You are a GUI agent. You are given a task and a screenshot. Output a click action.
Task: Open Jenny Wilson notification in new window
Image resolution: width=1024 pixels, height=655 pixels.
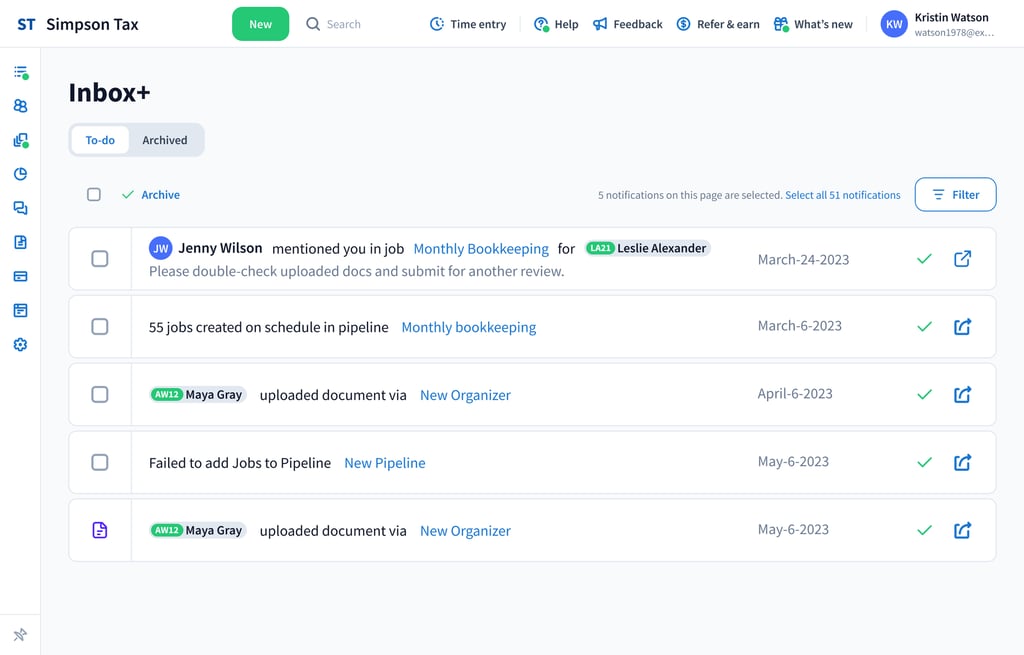point(962,259)
